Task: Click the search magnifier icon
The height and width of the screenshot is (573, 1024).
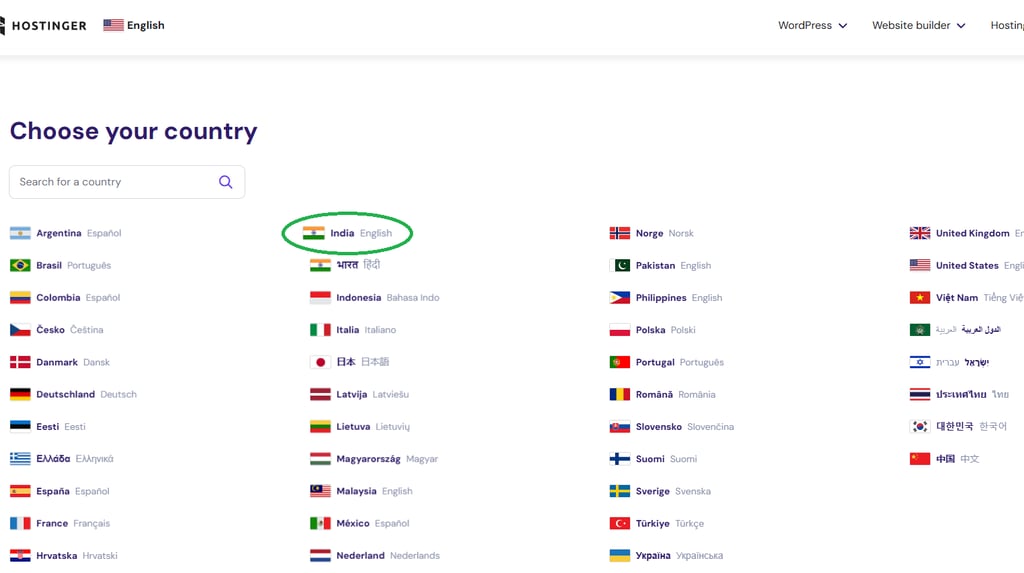Action: point(225,182)
